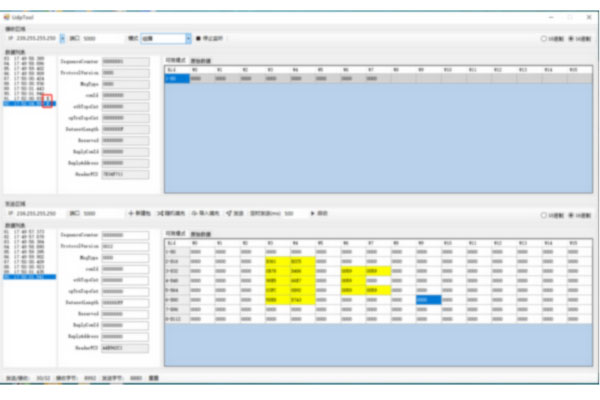Switch to visual mode tab in send area

(x=176, y=233)
